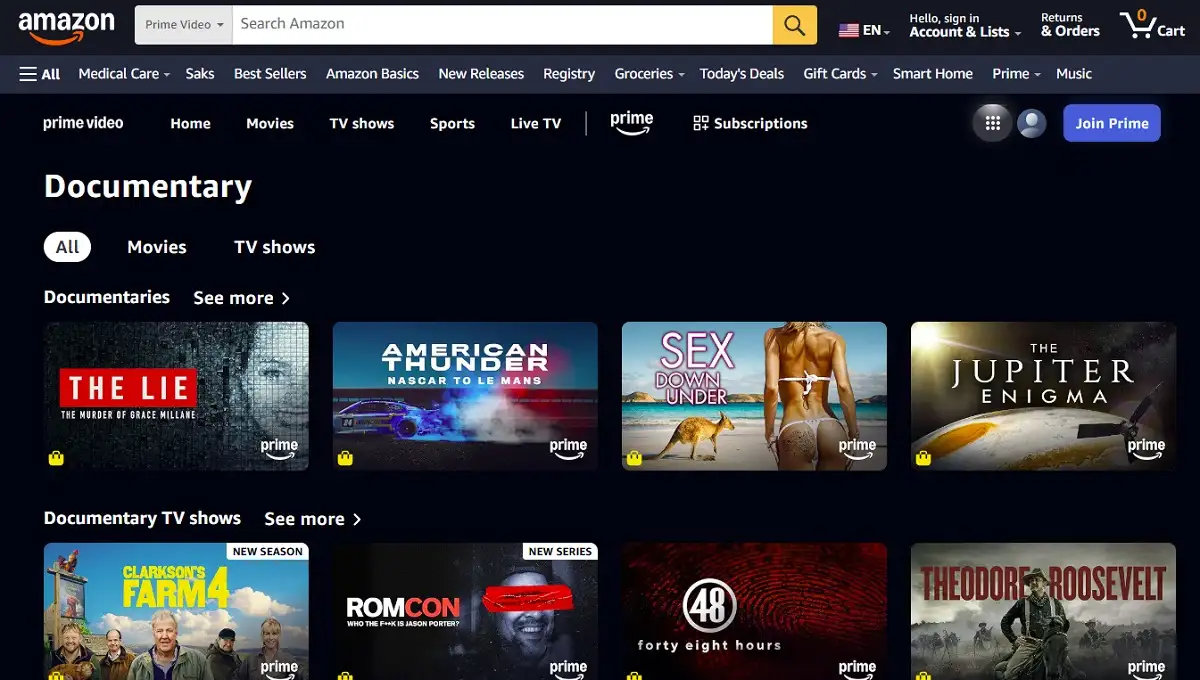Click shopping bag icon on The Lie

pos(57,458)
